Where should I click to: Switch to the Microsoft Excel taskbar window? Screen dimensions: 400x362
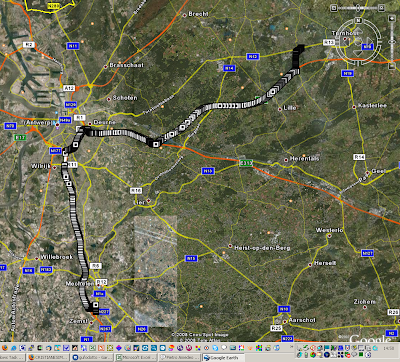(136, 358)
